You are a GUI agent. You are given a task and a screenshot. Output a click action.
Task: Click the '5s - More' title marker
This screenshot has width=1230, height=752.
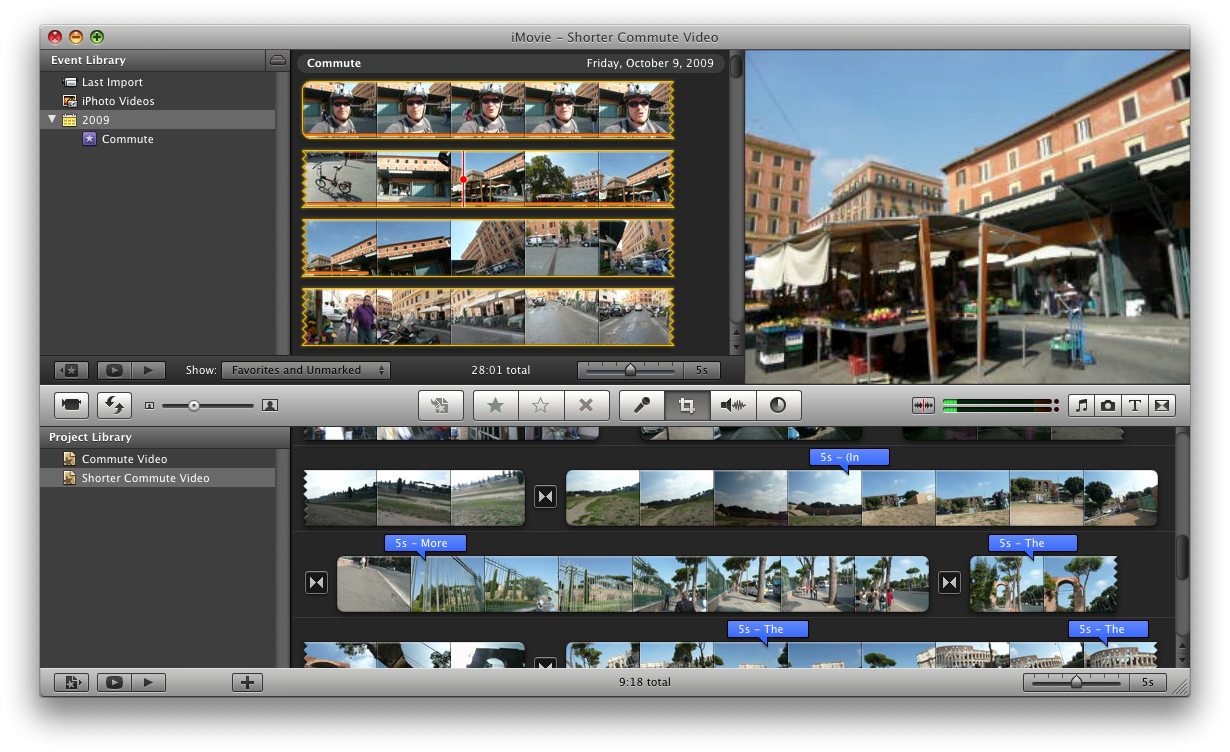point(425,543)
